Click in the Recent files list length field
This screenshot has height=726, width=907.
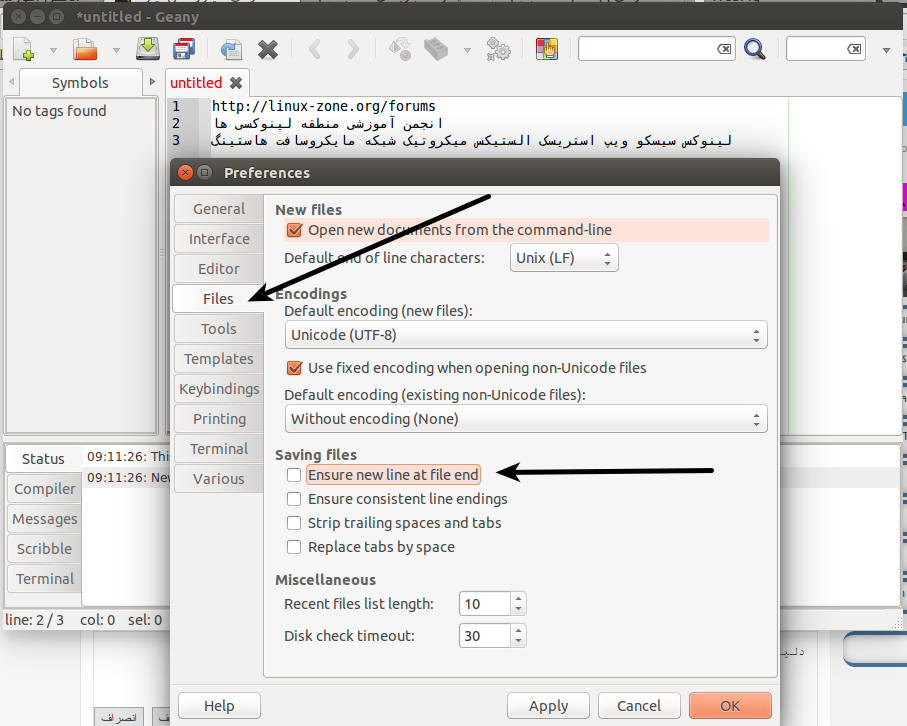point(484,604)
